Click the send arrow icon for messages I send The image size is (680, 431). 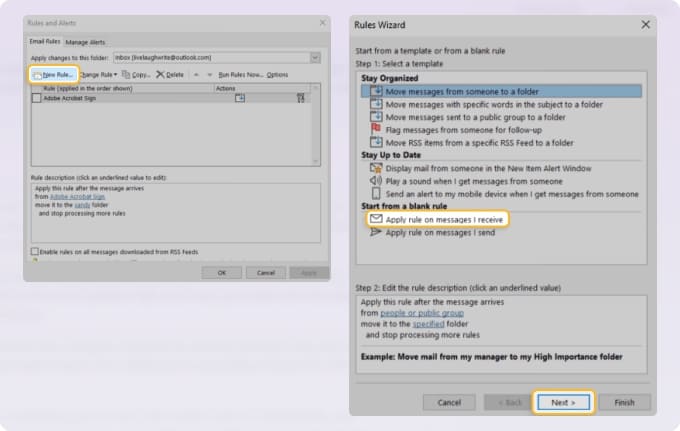click(376, 232)
